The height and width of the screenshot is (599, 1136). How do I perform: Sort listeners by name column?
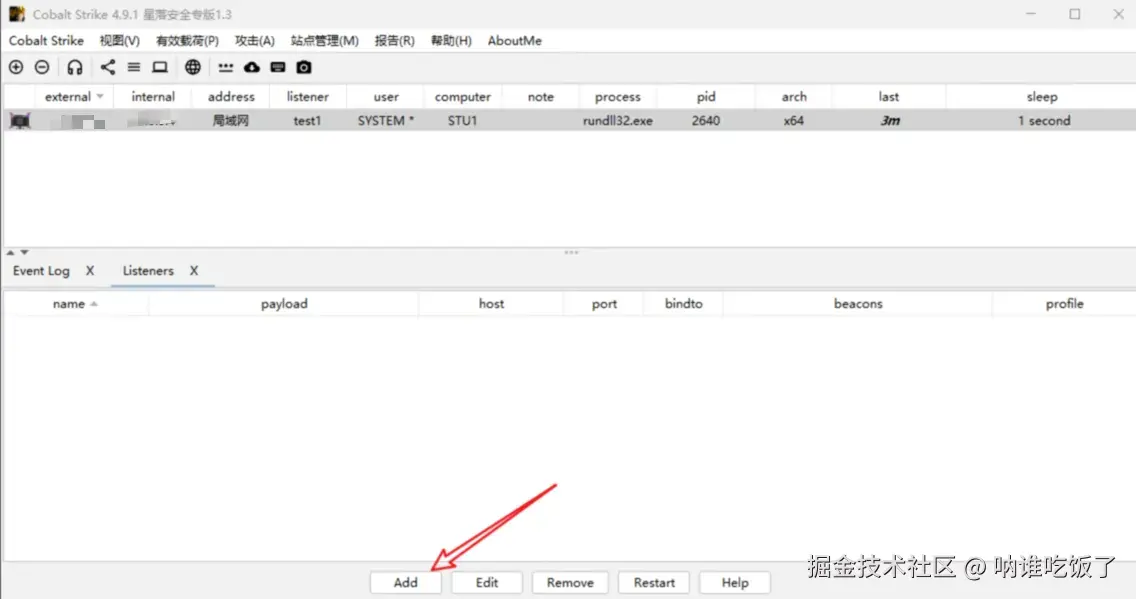click(75, 304)
